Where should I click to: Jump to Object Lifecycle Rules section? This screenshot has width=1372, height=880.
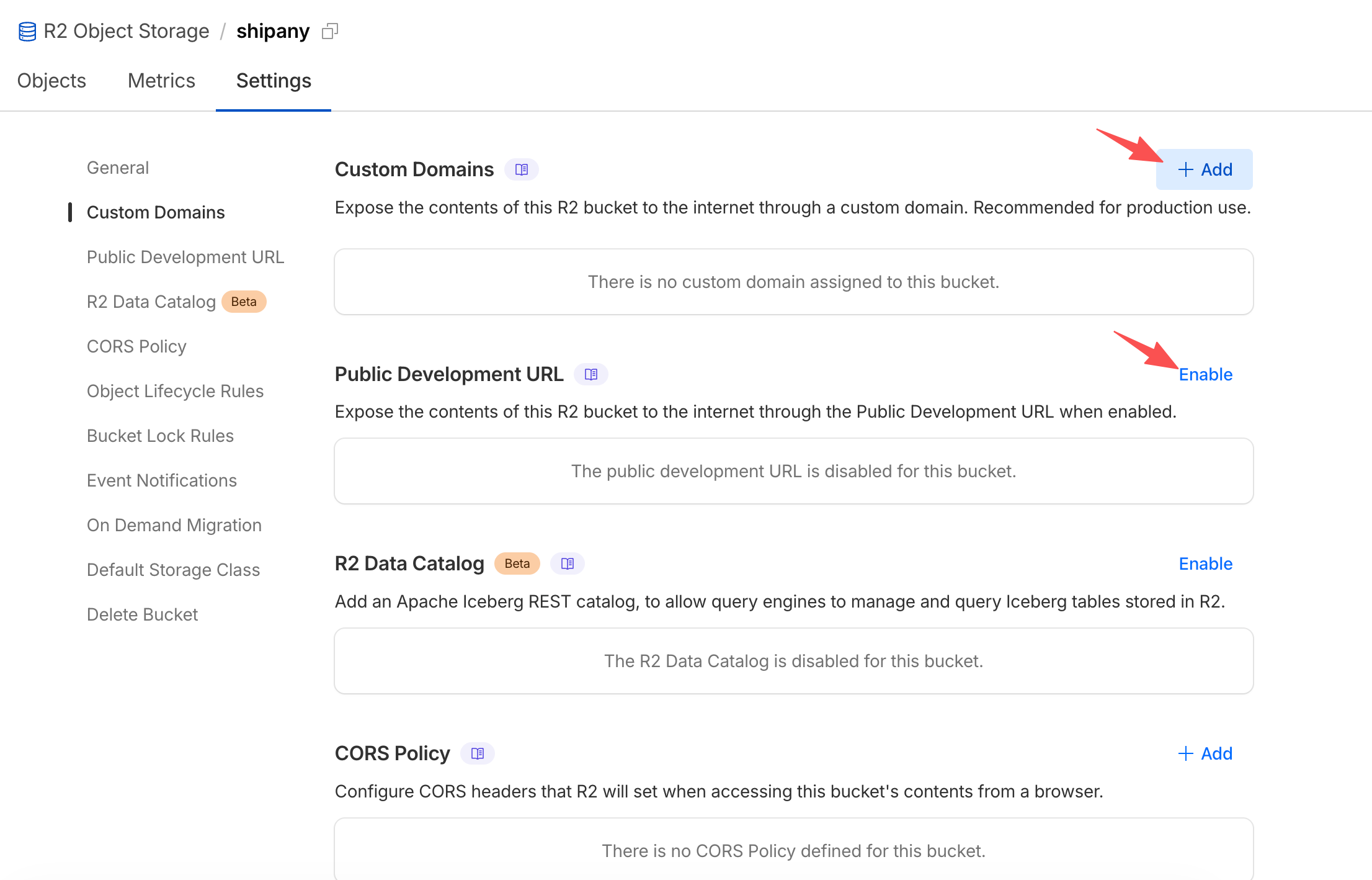(x=175, y=391)
